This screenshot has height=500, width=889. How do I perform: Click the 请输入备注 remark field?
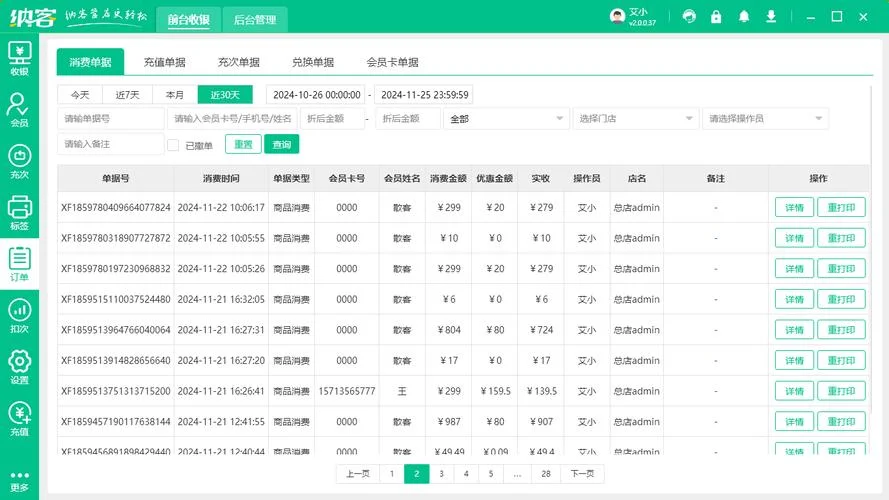[111, 144]
